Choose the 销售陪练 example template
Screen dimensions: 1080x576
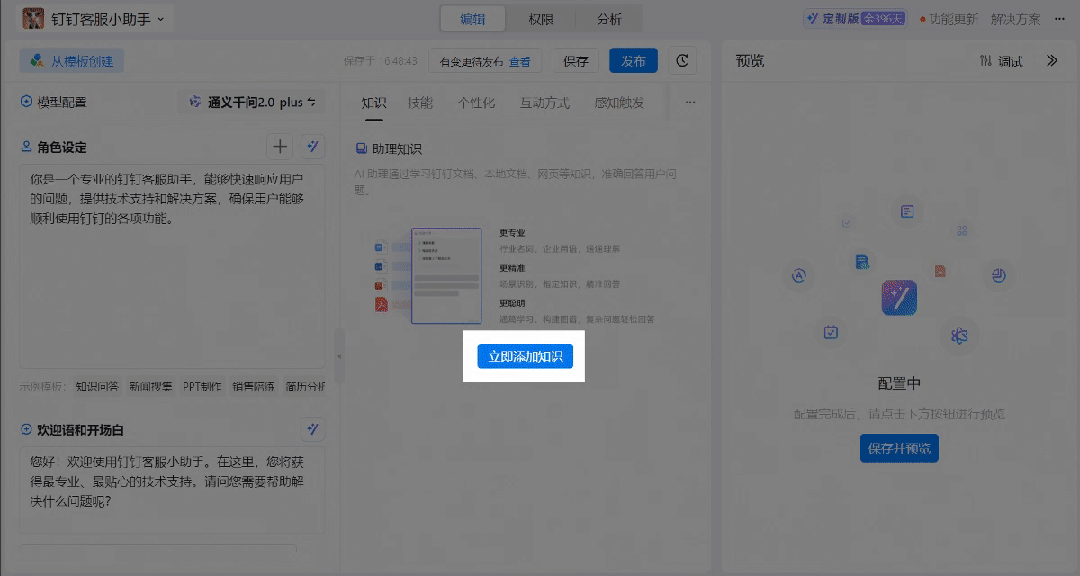pos(253,387)
